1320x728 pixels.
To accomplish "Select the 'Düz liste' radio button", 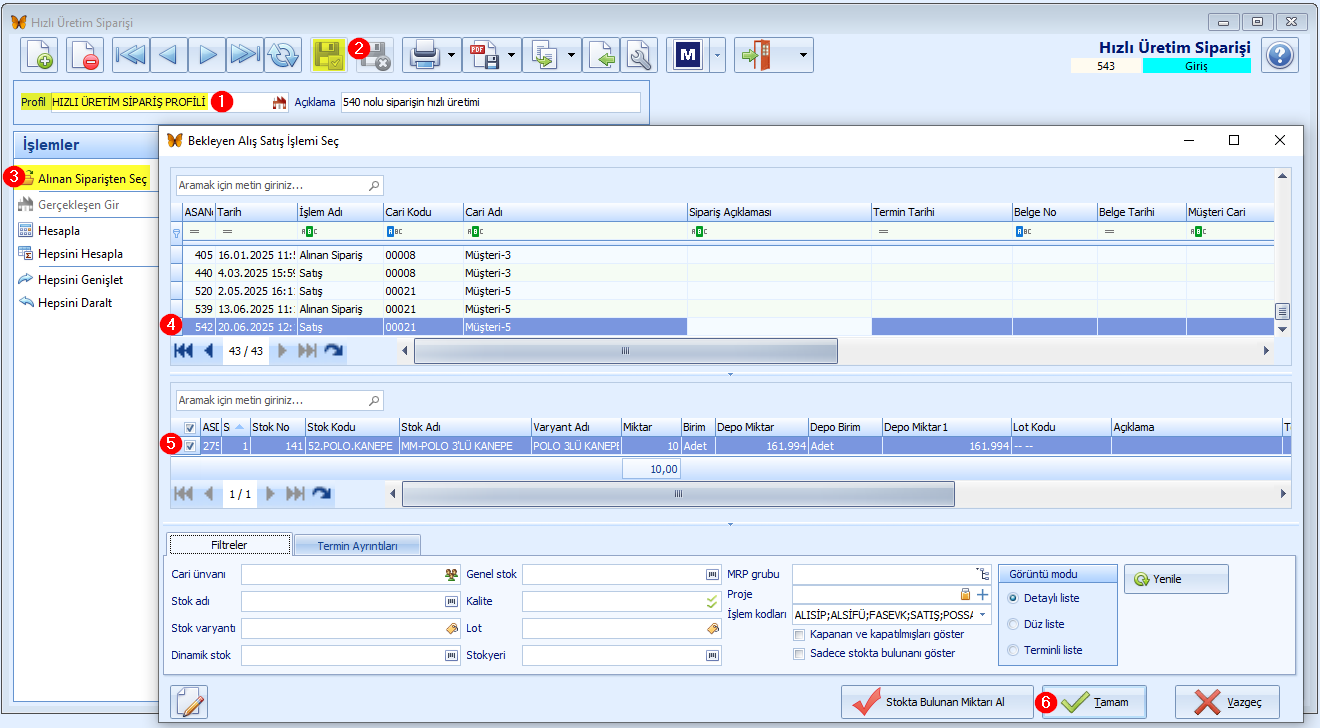I will coord(1013,624).
